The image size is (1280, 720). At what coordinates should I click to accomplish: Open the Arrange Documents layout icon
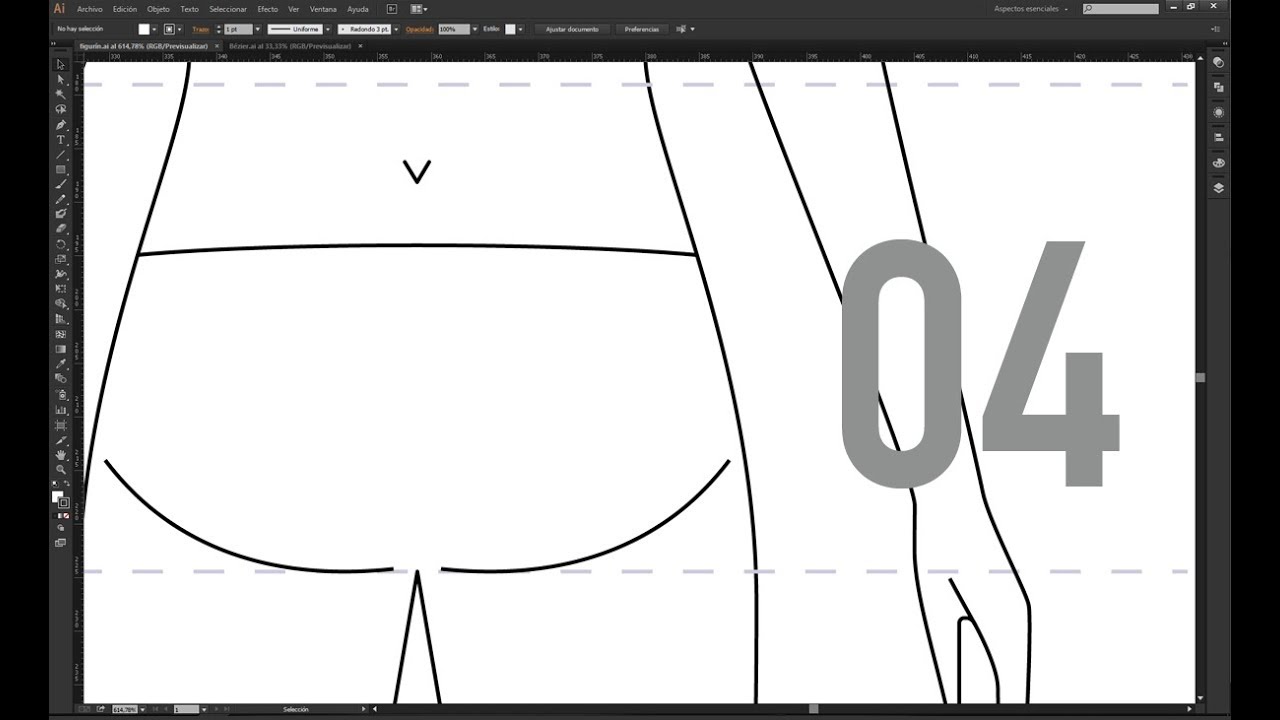pyautogui.click(x=419, y=9)
